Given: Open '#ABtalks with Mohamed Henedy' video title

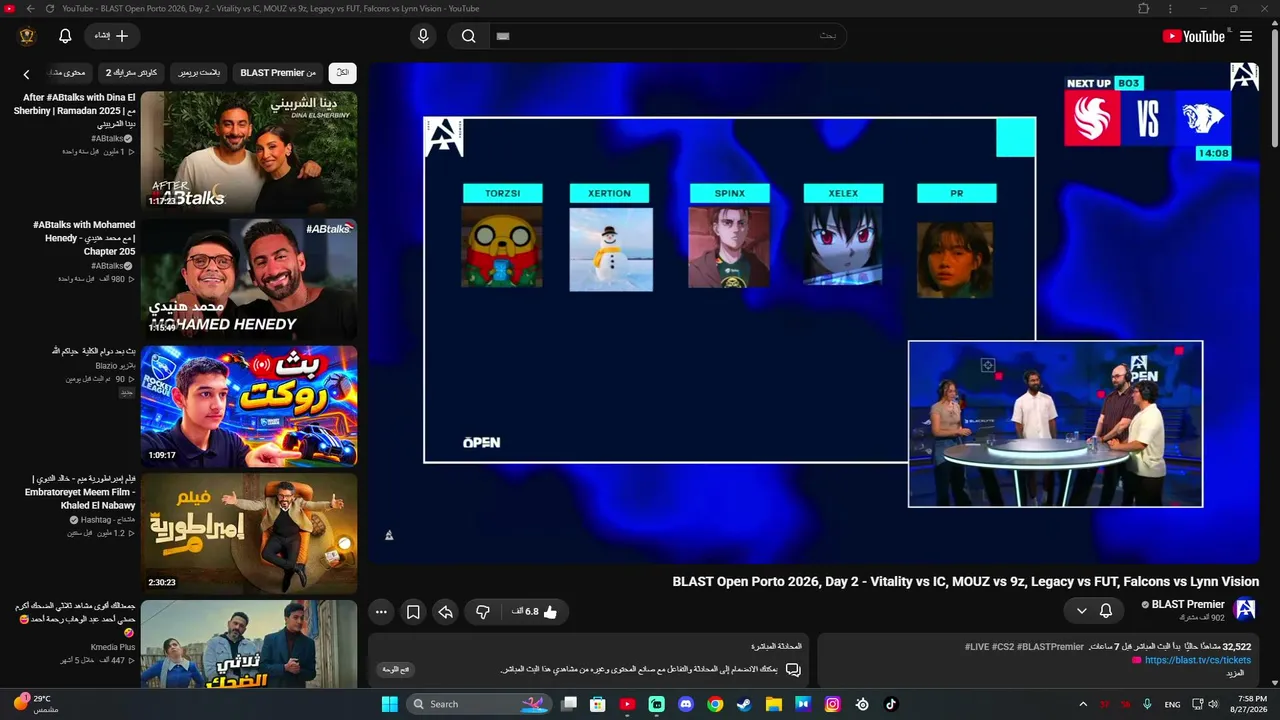Looking at the screenshot, I should coord(84,238).
